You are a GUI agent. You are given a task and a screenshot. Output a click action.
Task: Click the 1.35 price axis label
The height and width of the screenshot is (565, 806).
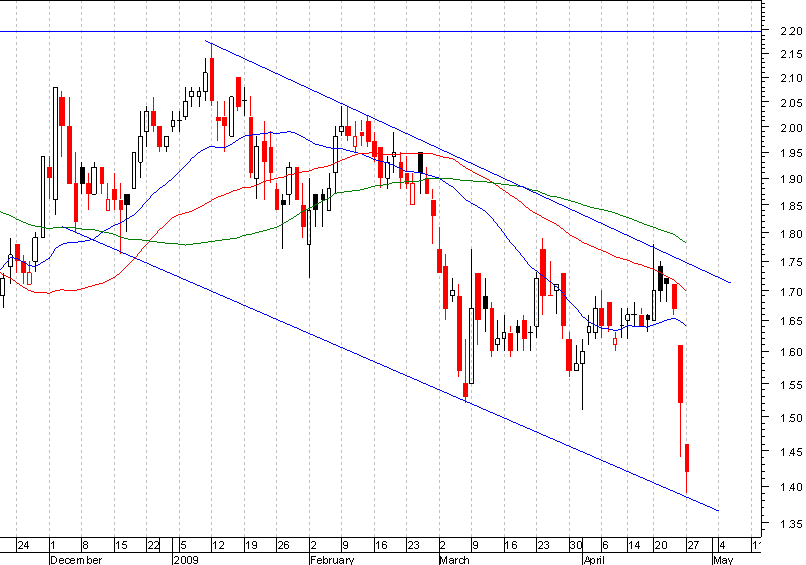pos(791,524)
